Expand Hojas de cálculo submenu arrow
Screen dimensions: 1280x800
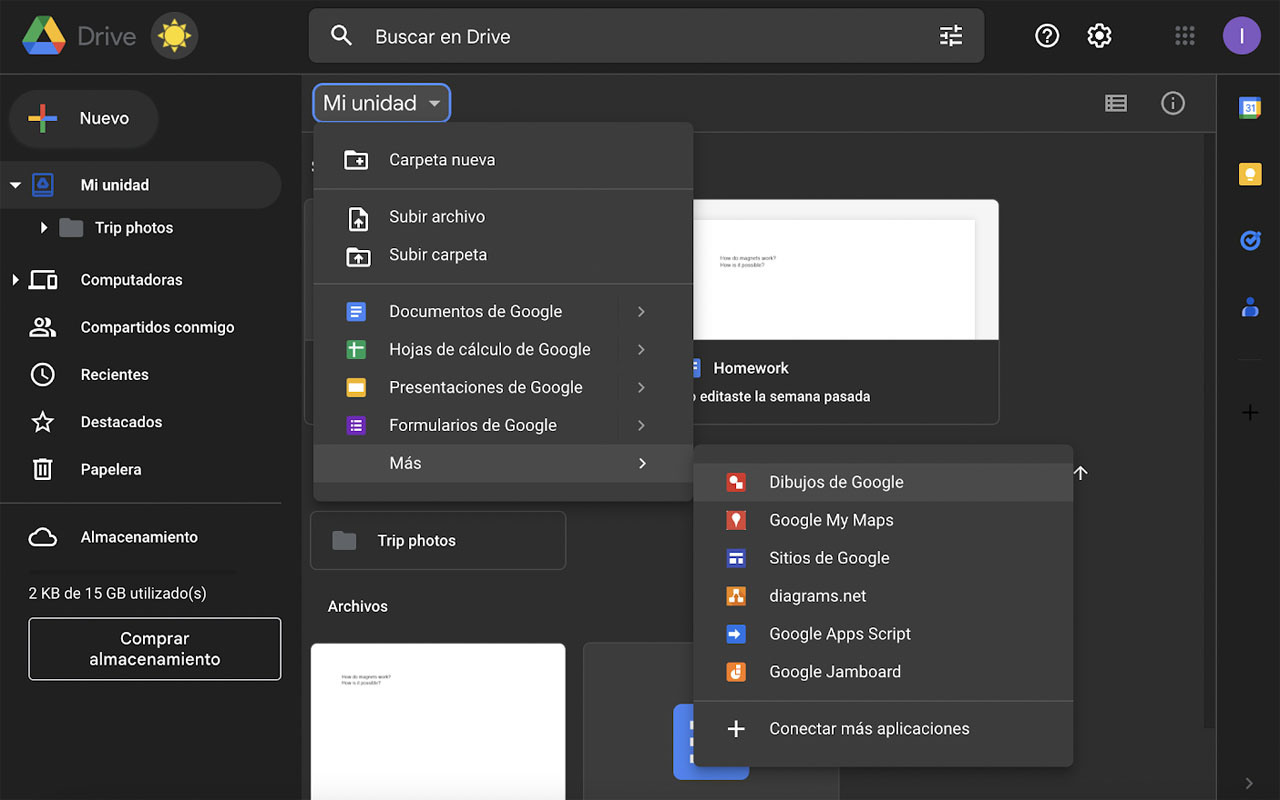coord(642,350)
